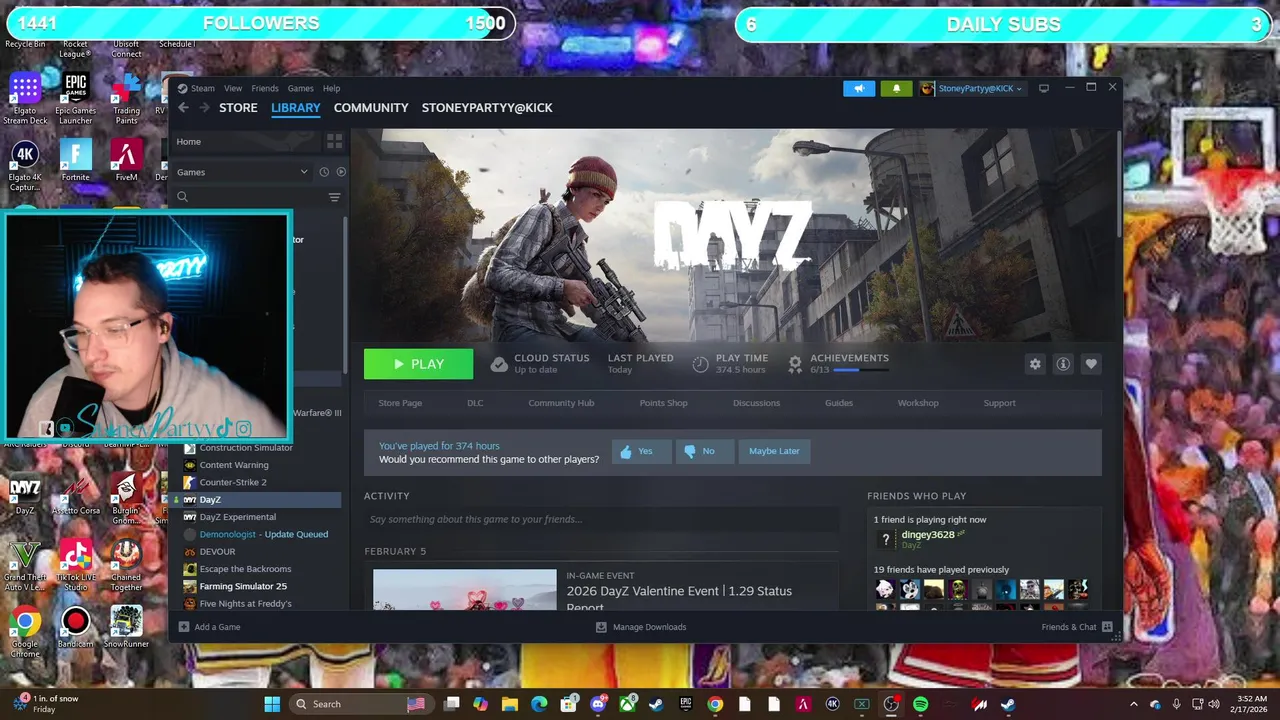Open the Support link
The width and height of the screenshot is (1280, 720).
point(999,403)
